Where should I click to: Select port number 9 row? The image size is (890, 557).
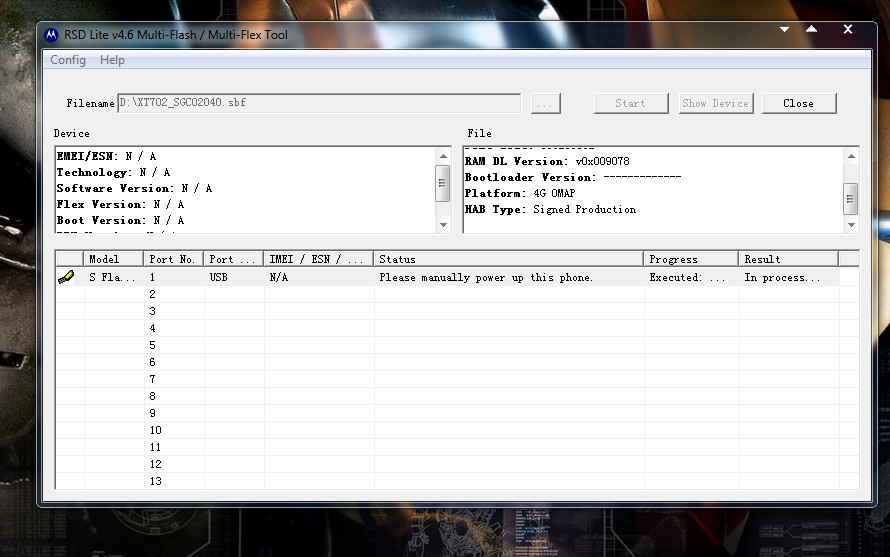click(457, 413)
